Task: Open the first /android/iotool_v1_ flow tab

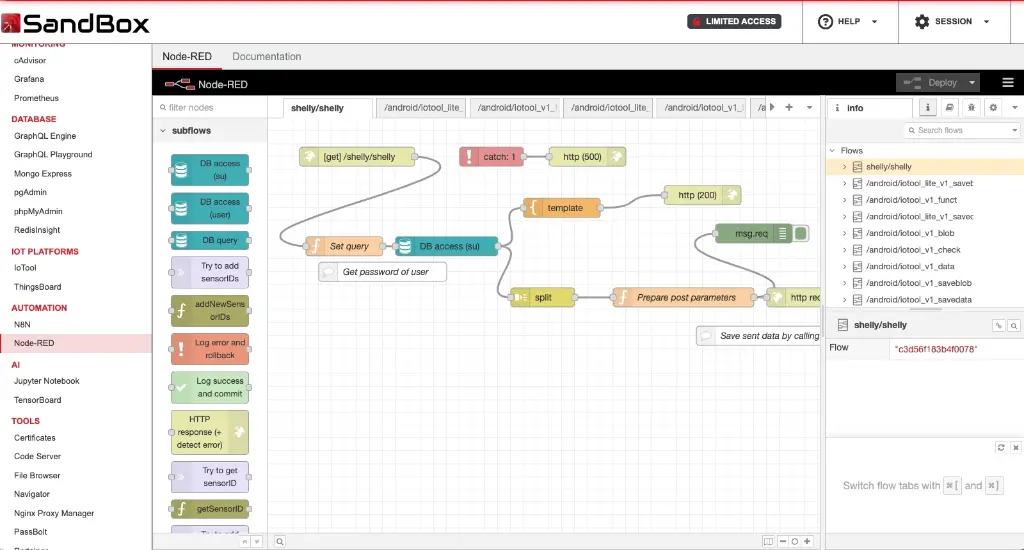Action: pyautogui.click(x=515, y=107)
